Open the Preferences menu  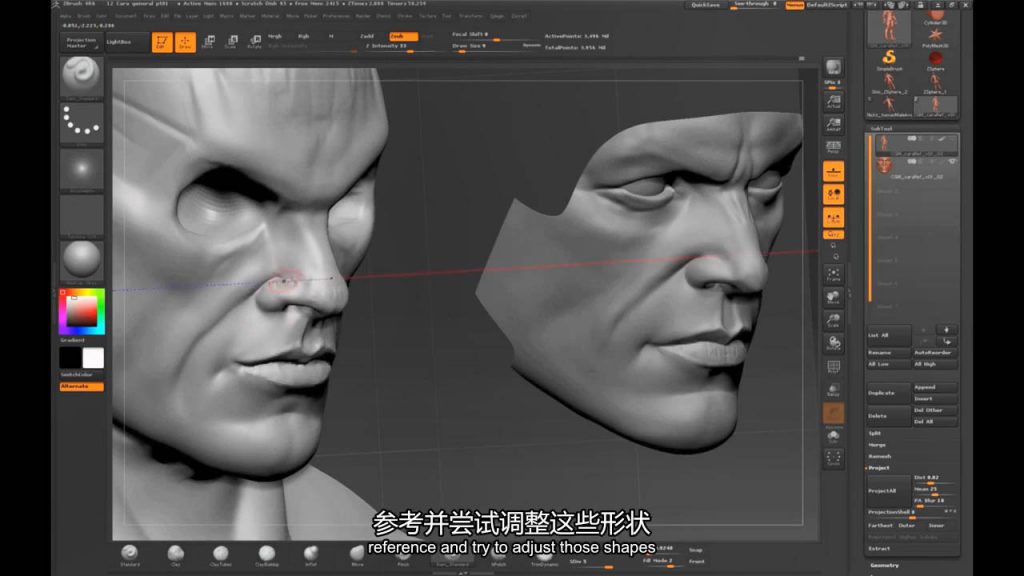336,16
